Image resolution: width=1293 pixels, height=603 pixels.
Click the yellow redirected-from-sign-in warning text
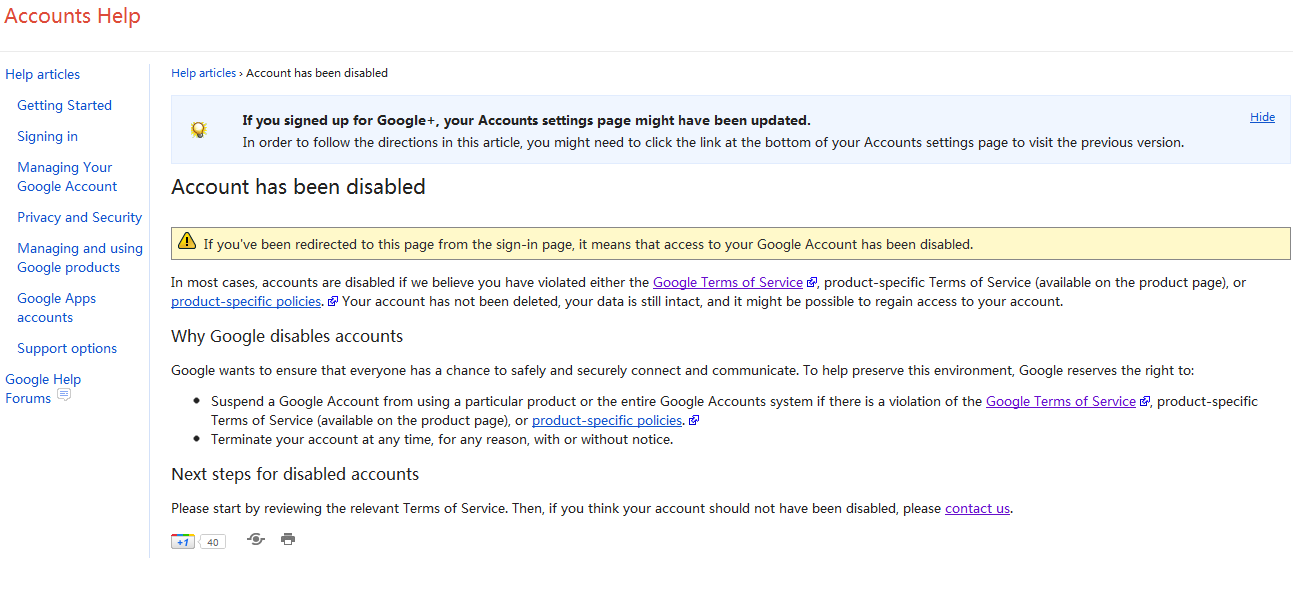click(x=588, y=244)
